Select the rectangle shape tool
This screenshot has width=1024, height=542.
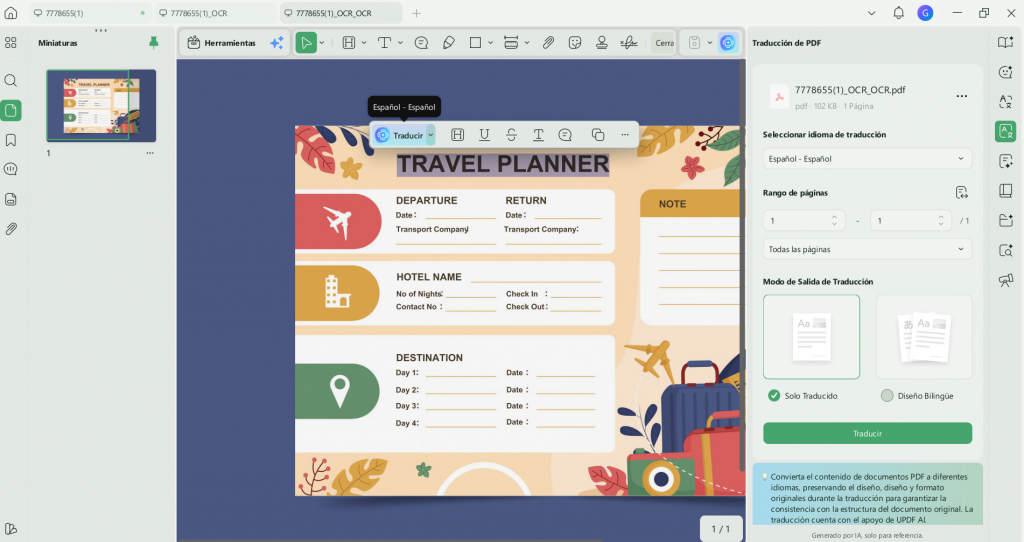pyautogui.click(x=475, y=43)
